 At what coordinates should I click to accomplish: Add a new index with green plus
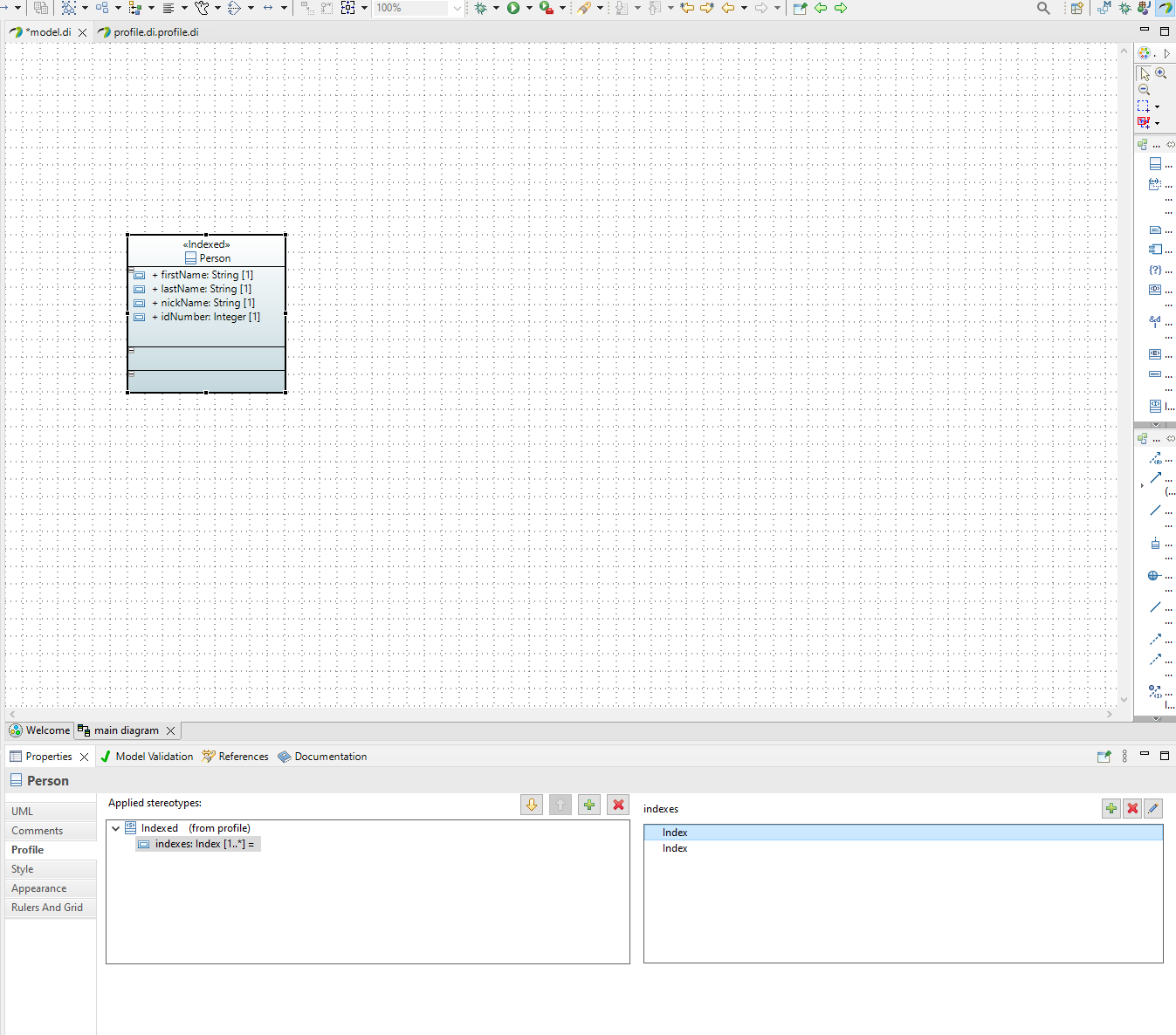1111,808
